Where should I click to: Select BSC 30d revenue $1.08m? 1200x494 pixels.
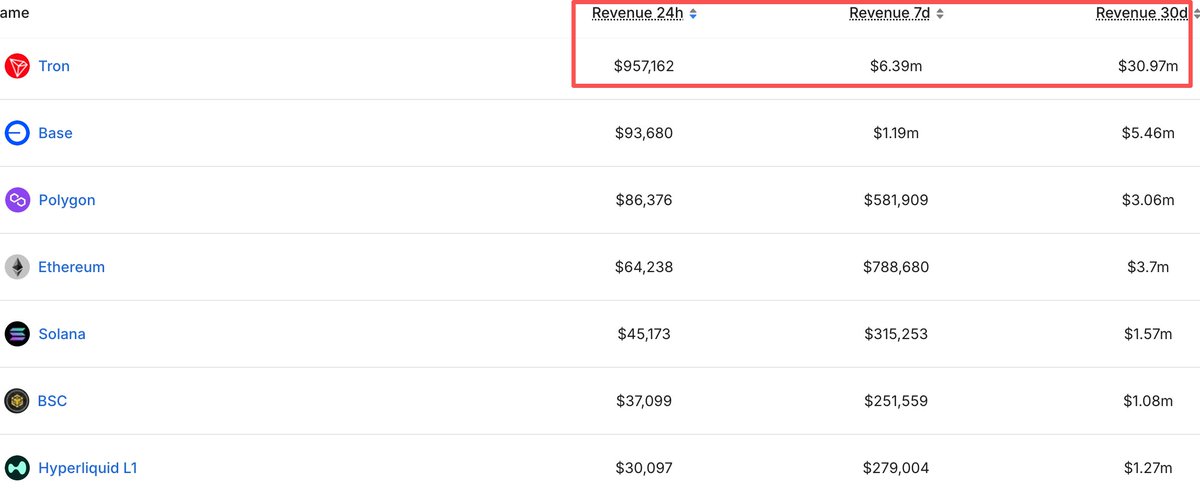point(1148,401)
